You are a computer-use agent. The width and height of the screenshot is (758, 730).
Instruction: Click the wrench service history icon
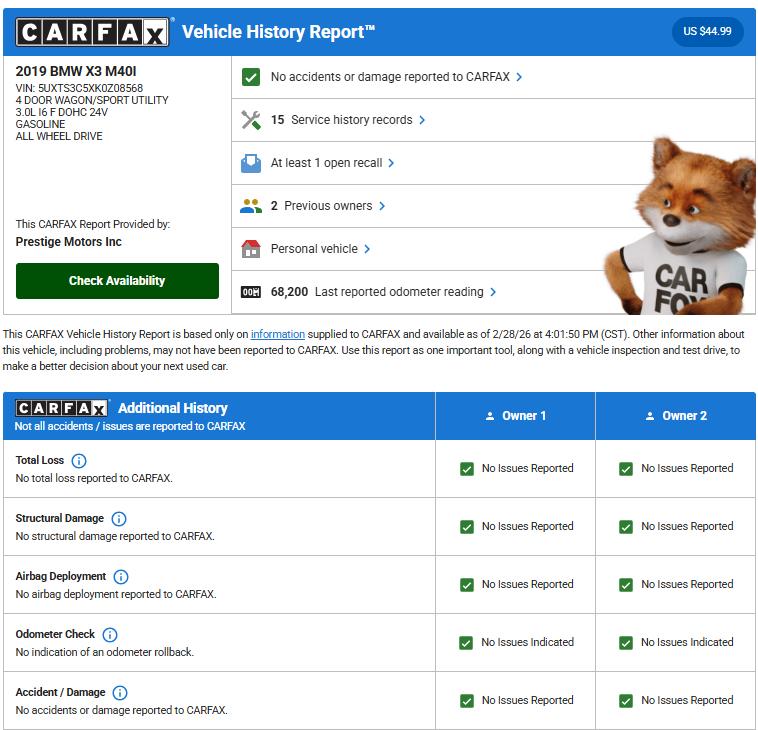click(251, 120)
